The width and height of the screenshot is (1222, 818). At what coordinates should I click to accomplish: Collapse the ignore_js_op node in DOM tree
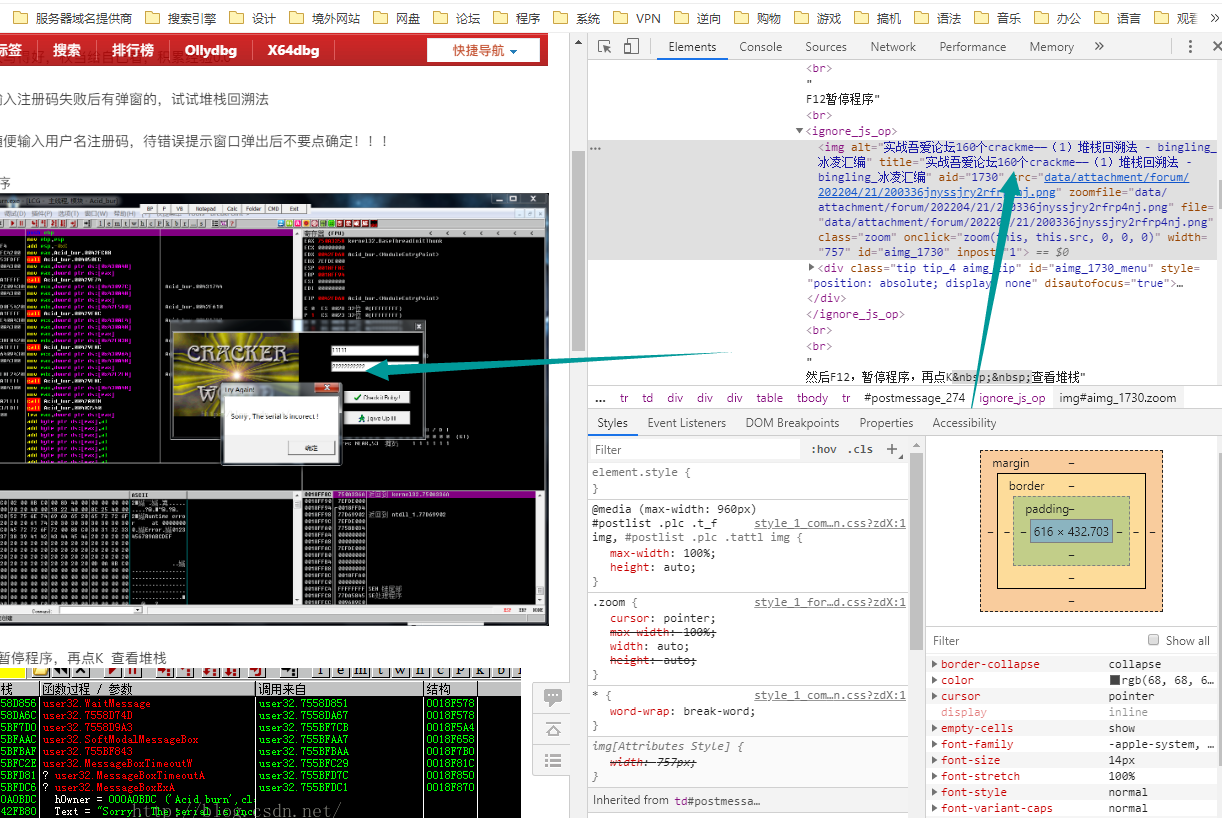(800, 131)
